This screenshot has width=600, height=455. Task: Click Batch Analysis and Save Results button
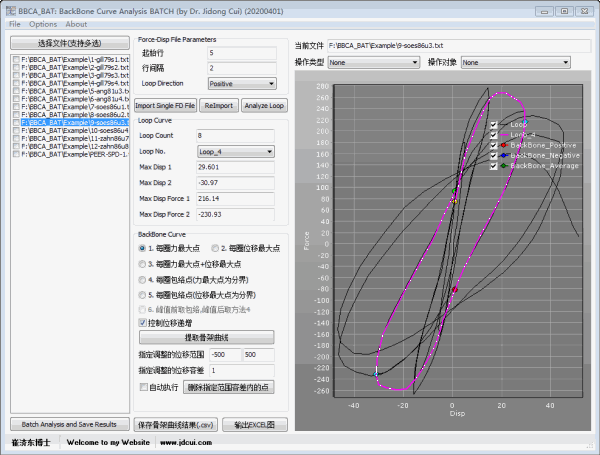tap(70, 424)
